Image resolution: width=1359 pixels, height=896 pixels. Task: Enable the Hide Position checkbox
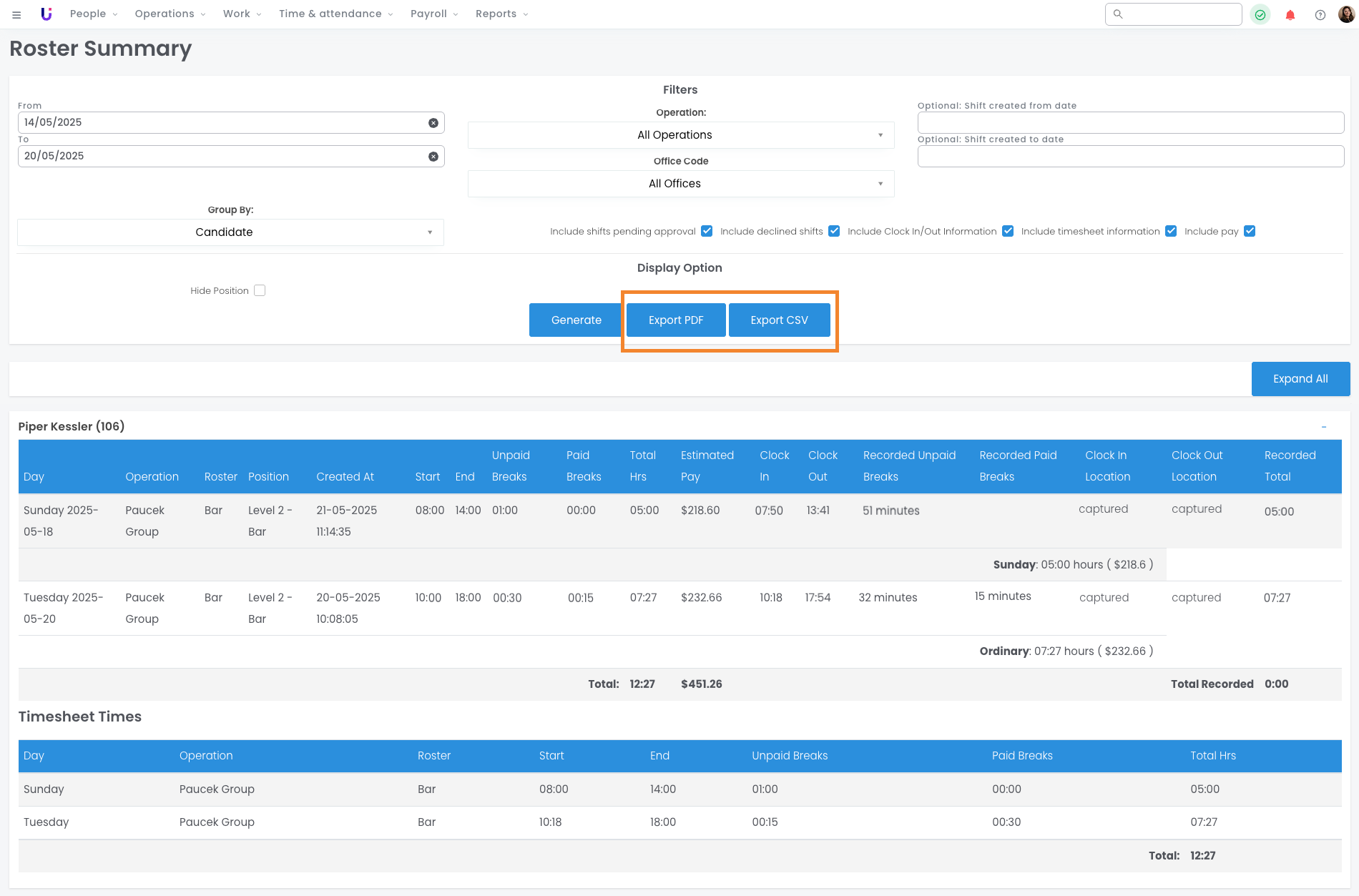click(260, 290)
